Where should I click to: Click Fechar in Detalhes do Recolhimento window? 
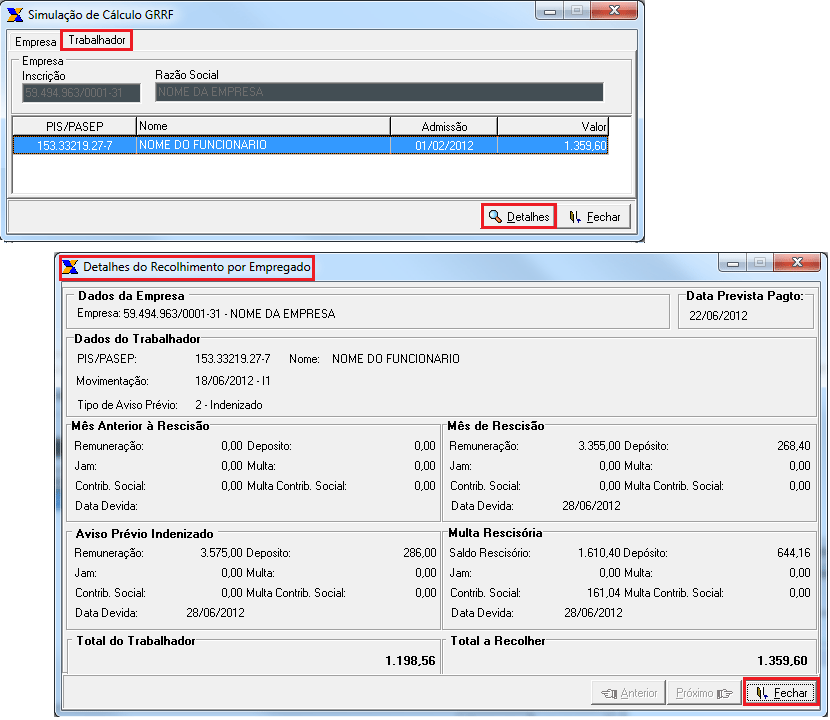(781, 692)
